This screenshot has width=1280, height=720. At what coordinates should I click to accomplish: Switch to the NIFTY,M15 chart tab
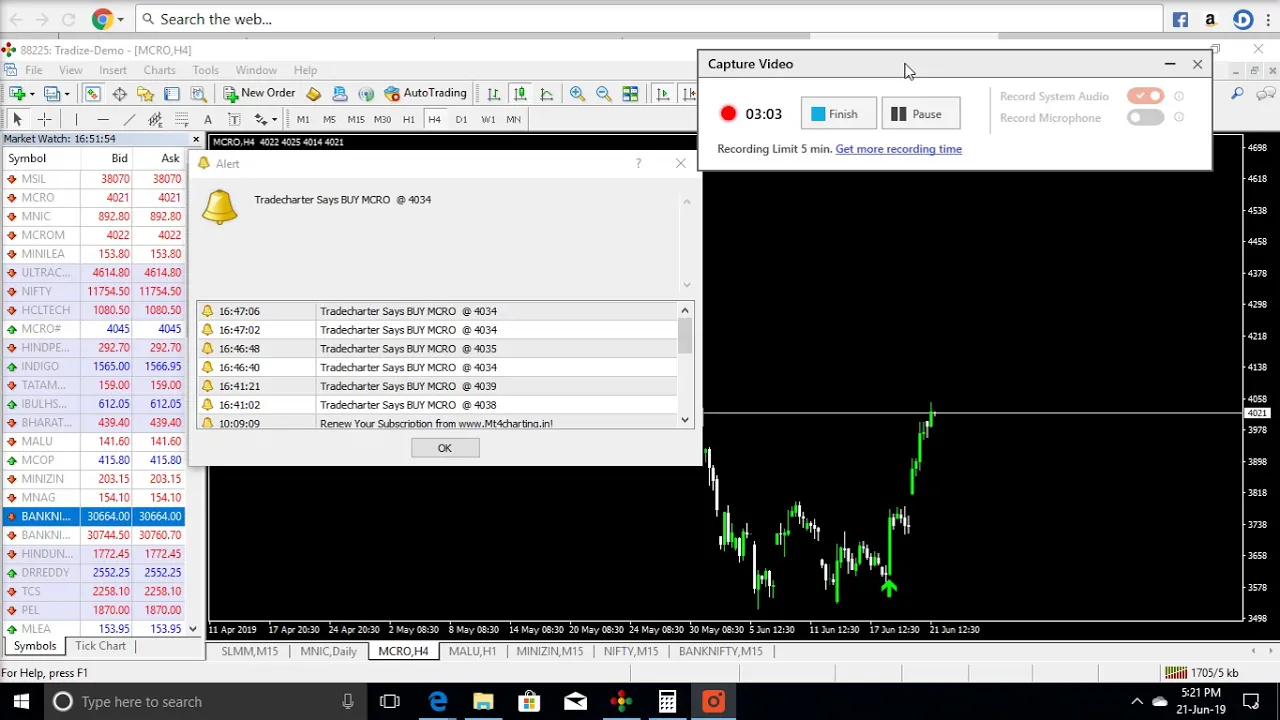(x=631, y=651)
